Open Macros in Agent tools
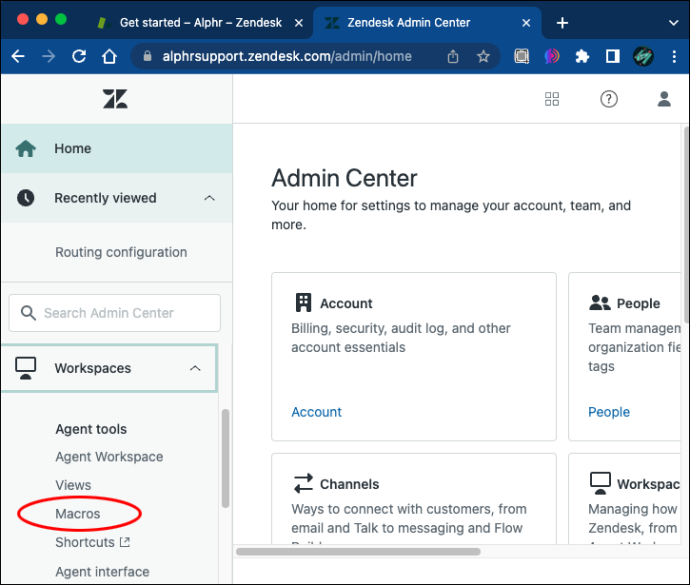The image size is (690, 585). click(77, 514)
